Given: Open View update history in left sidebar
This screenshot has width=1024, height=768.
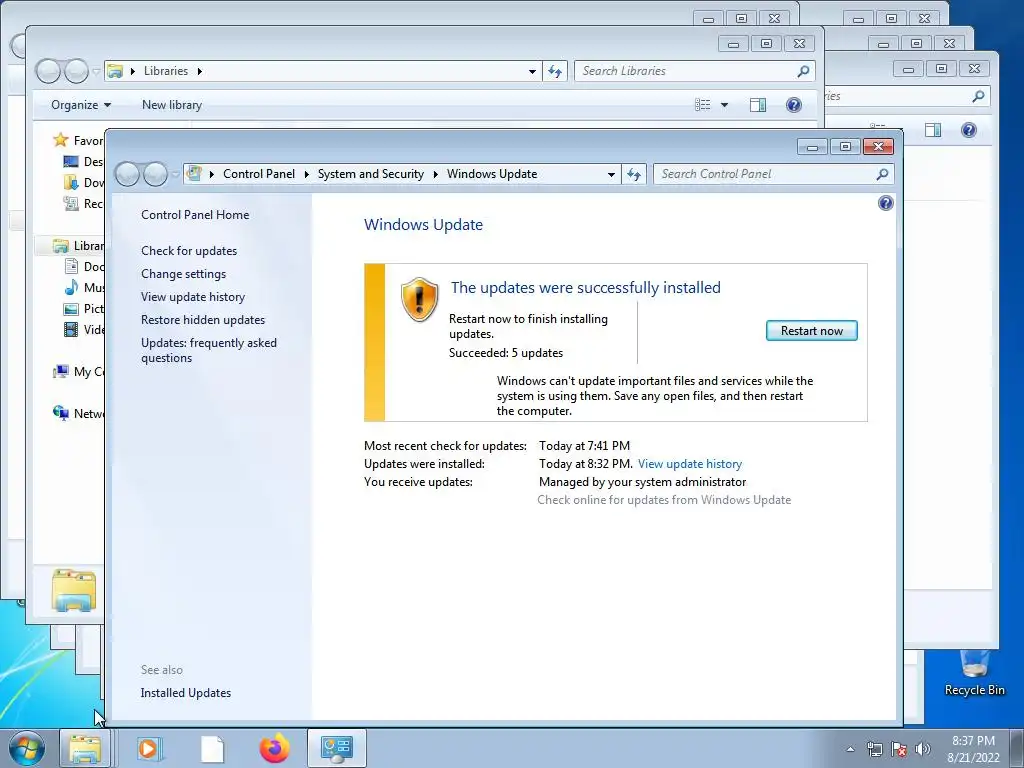Looking at the screenshot, I should (193, 296).
